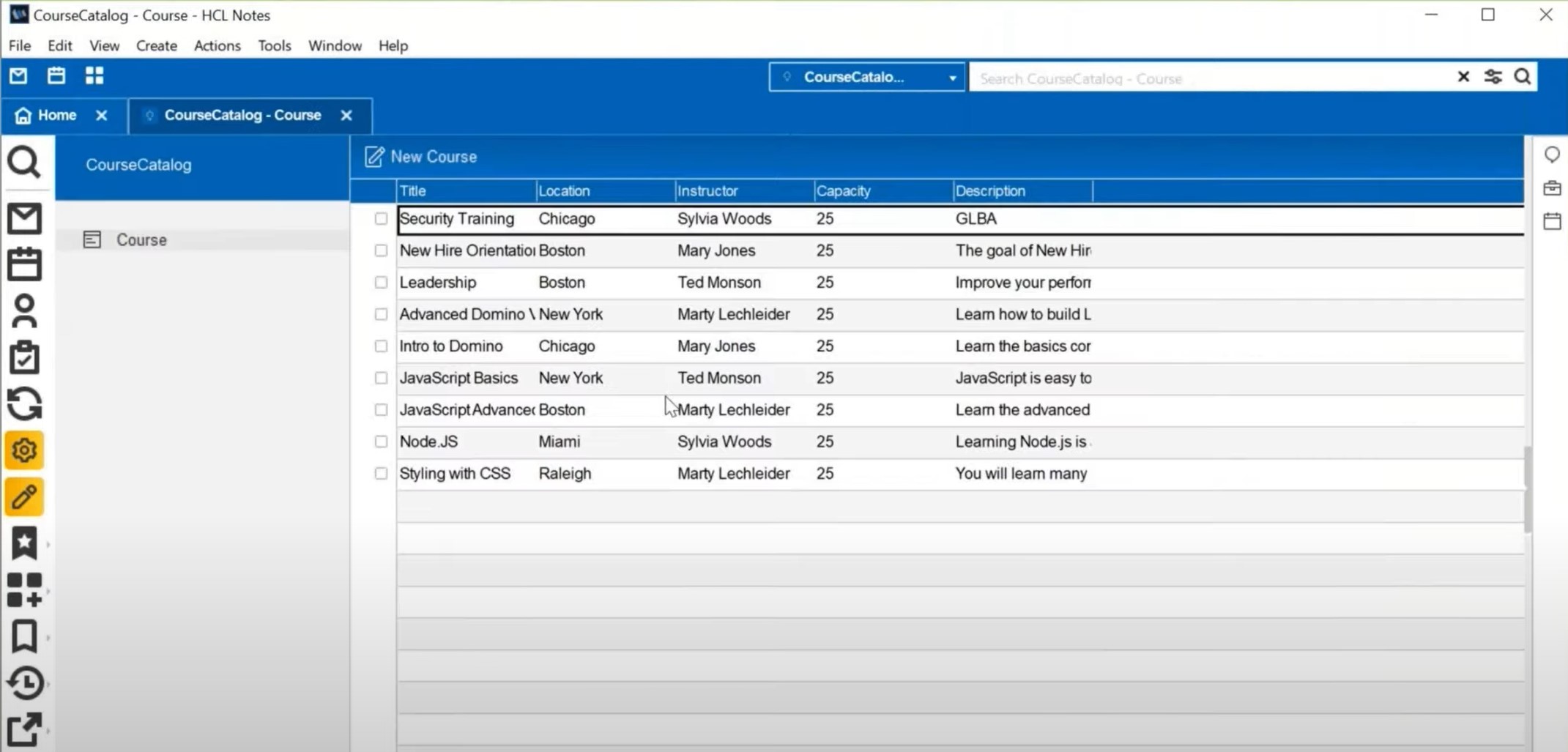This screenshot has width=1568, height=752.
Task: Check the New Hire Orientation row checkbox
Action: coord(381,250)
